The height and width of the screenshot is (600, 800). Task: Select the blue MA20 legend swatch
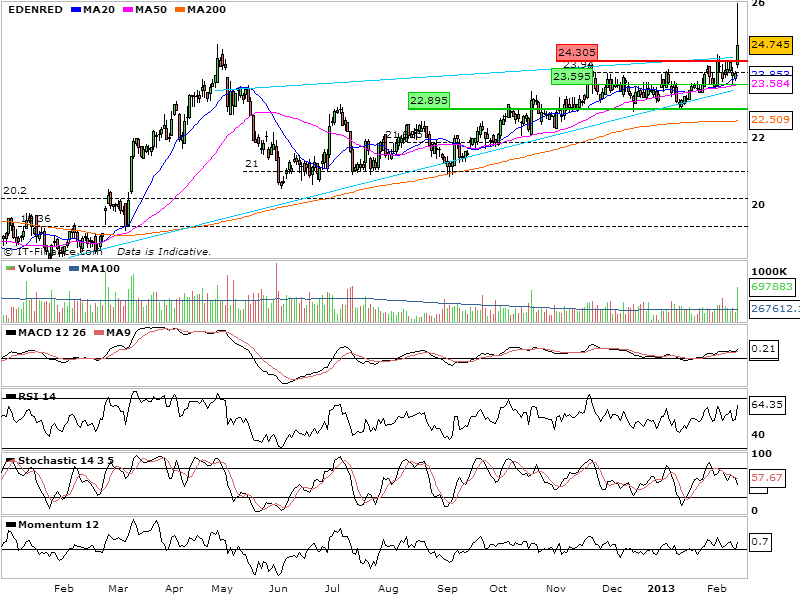click(77, 10)
